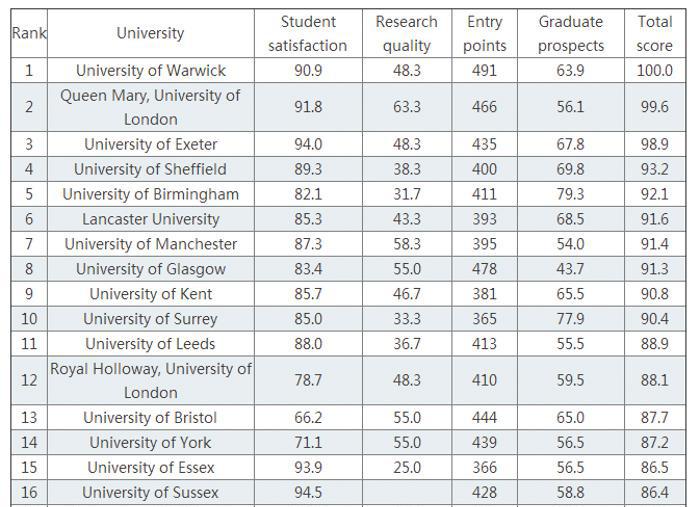Click the Queen Mary, University of London cell
Screen dimensions: 700x507
pyautogui.click(x=150, y=107)
